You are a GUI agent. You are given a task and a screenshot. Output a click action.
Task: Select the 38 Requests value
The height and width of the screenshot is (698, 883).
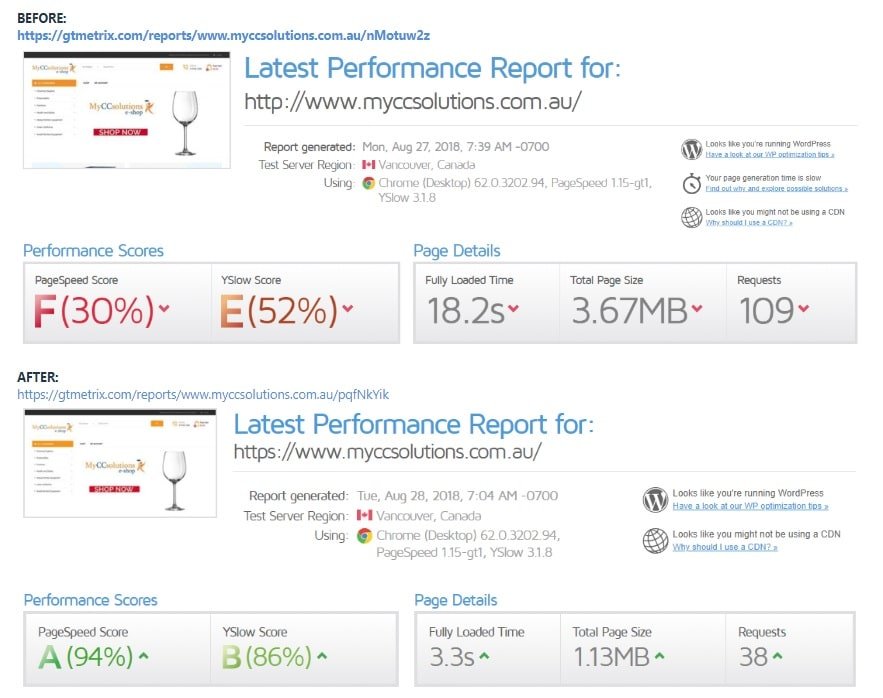point(753,657)
